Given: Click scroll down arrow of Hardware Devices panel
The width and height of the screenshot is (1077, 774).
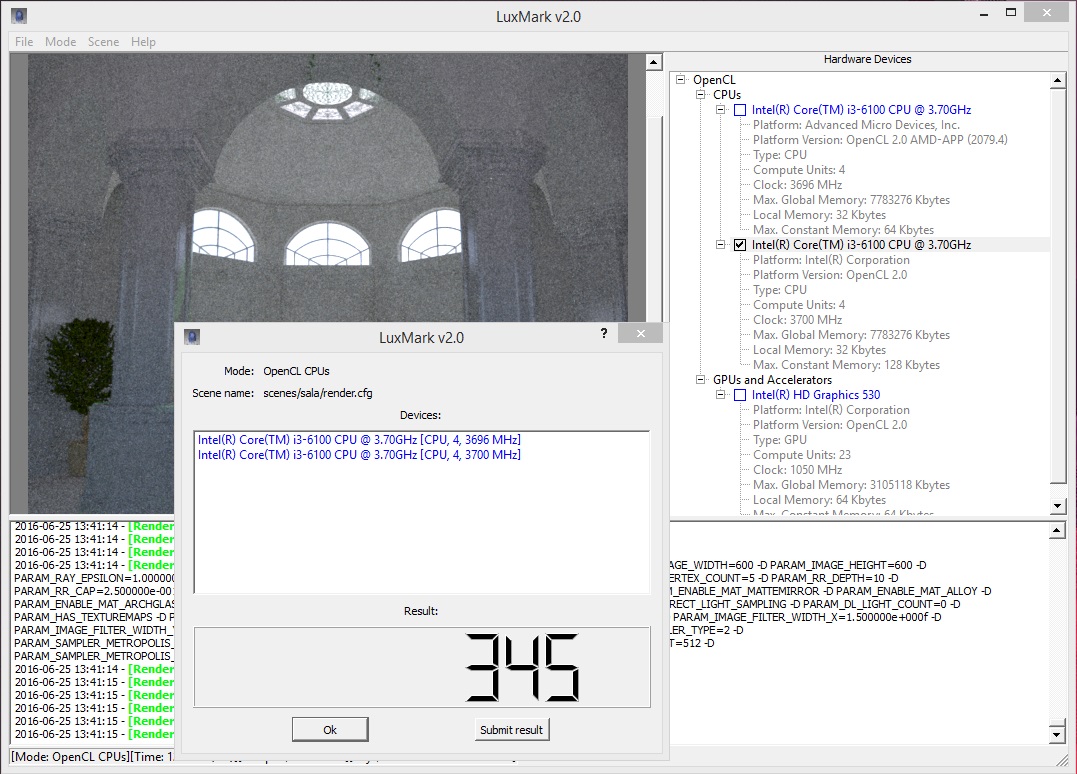Looking at the screenshot, I should point(1058,506).
